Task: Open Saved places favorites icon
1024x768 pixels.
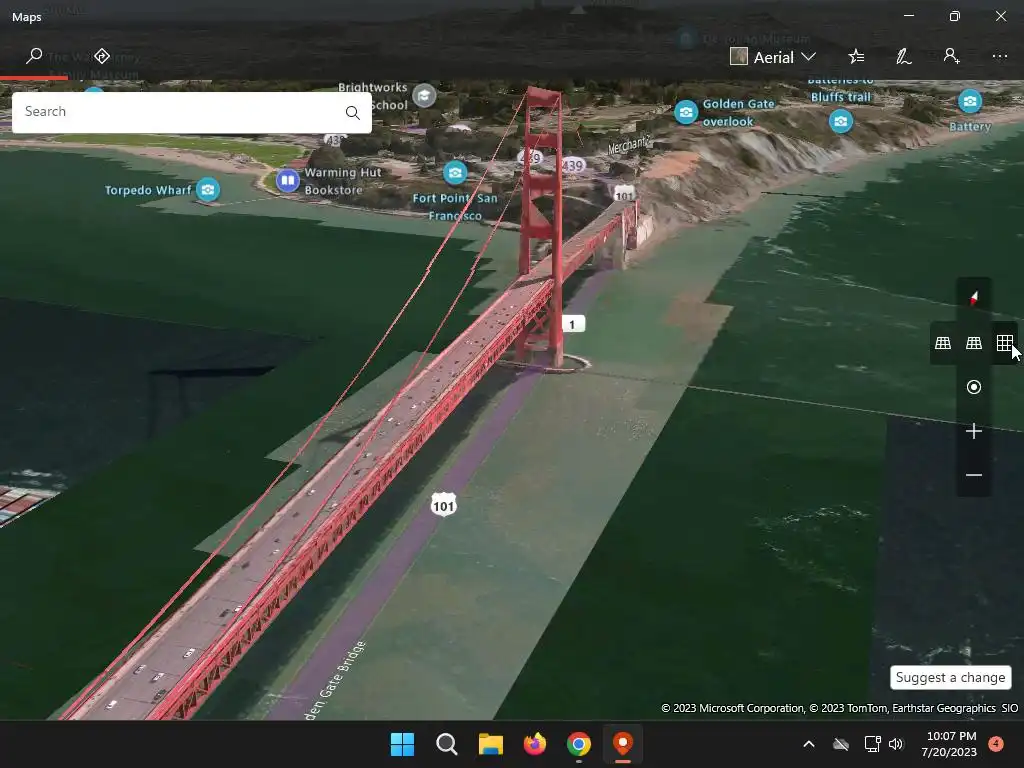Action: coord(856,57)
